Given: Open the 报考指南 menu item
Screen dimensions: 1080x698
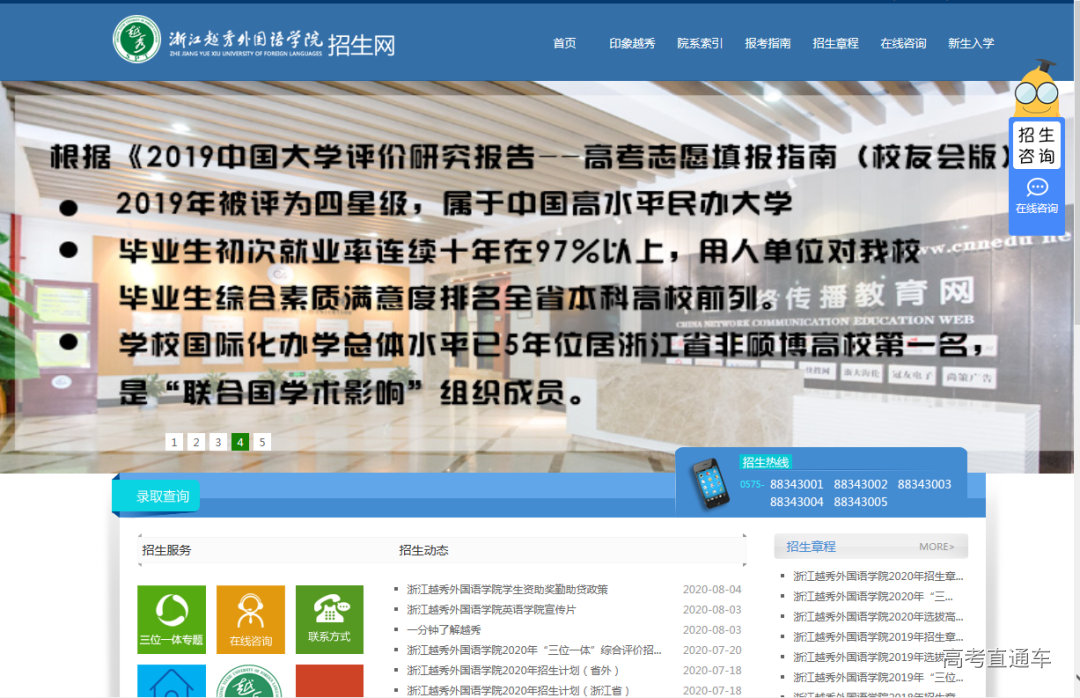Looking at the screenshot, I should 769,43.
